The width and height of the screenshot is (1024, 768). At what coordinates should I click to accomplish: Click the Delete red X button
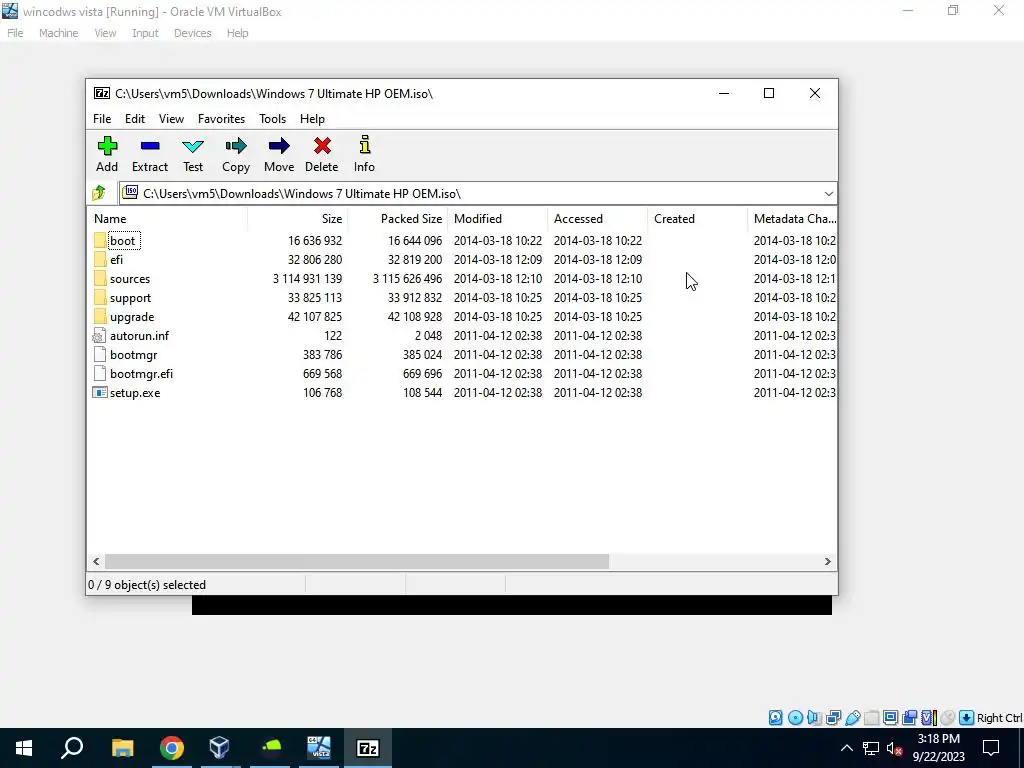[x=322, y=155]
